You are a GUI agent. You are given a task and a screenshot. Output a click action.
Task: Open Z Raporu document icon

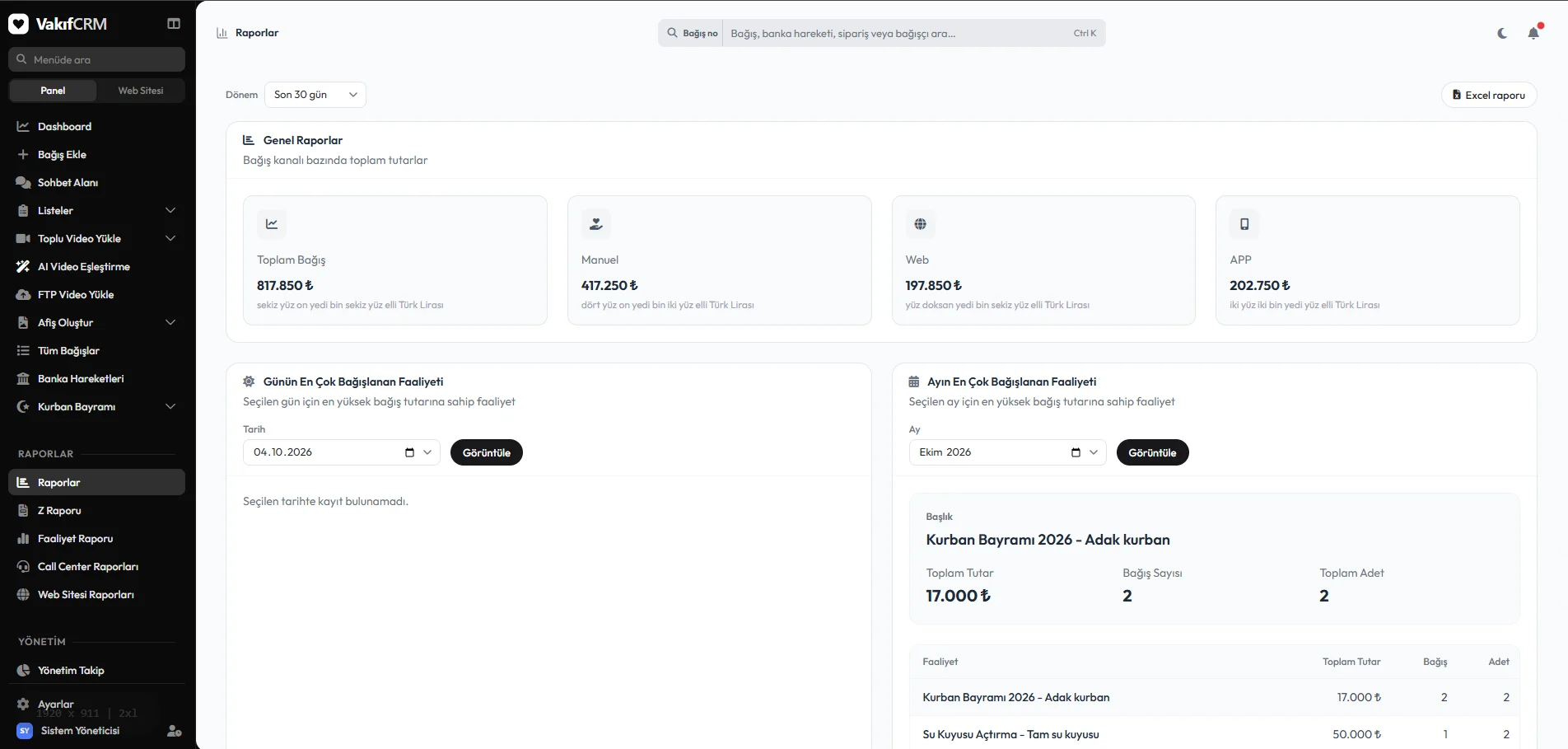pos(23,510)
